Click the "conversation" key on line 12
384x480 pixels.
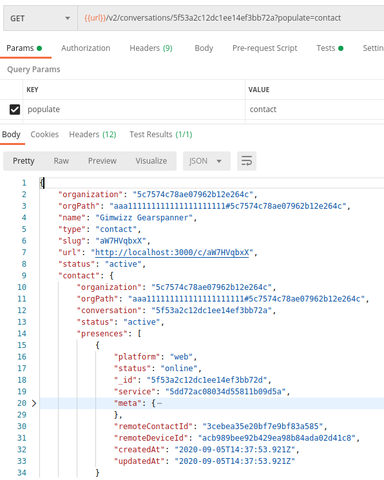tap(109, 310)
